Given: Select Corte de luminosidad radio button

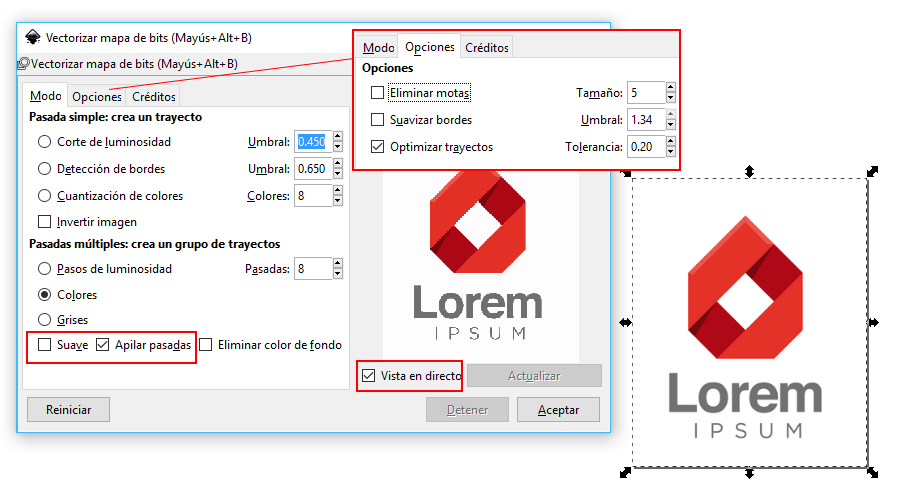Looking at the screenshot, I should click(x=45, y=142).
